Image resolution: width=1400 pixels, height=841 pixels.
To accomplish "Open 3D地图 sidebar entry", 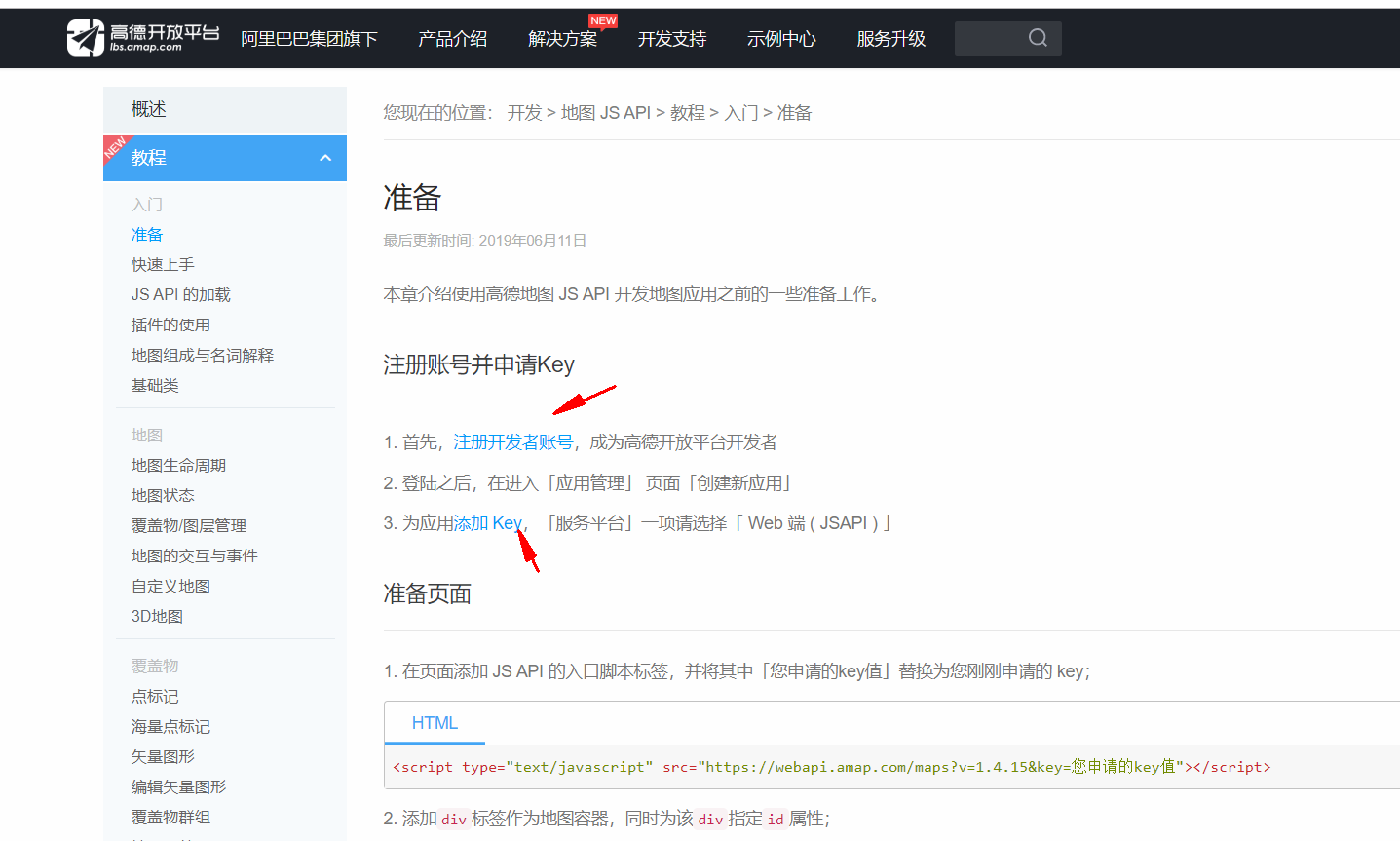I will [x=157, y=617].
